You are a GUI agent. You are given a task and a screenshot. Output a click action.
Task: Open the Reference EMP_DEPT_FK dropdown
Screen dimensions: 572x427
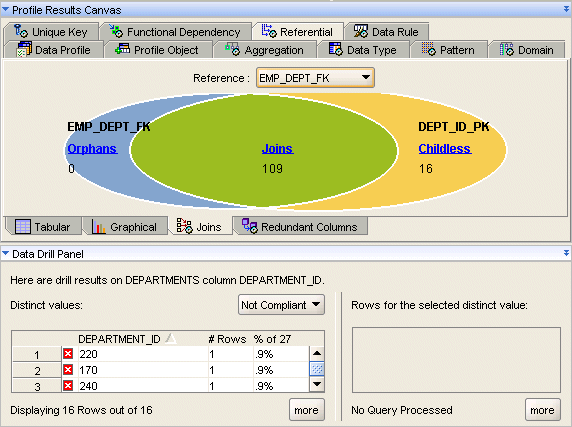coord(316,78)
